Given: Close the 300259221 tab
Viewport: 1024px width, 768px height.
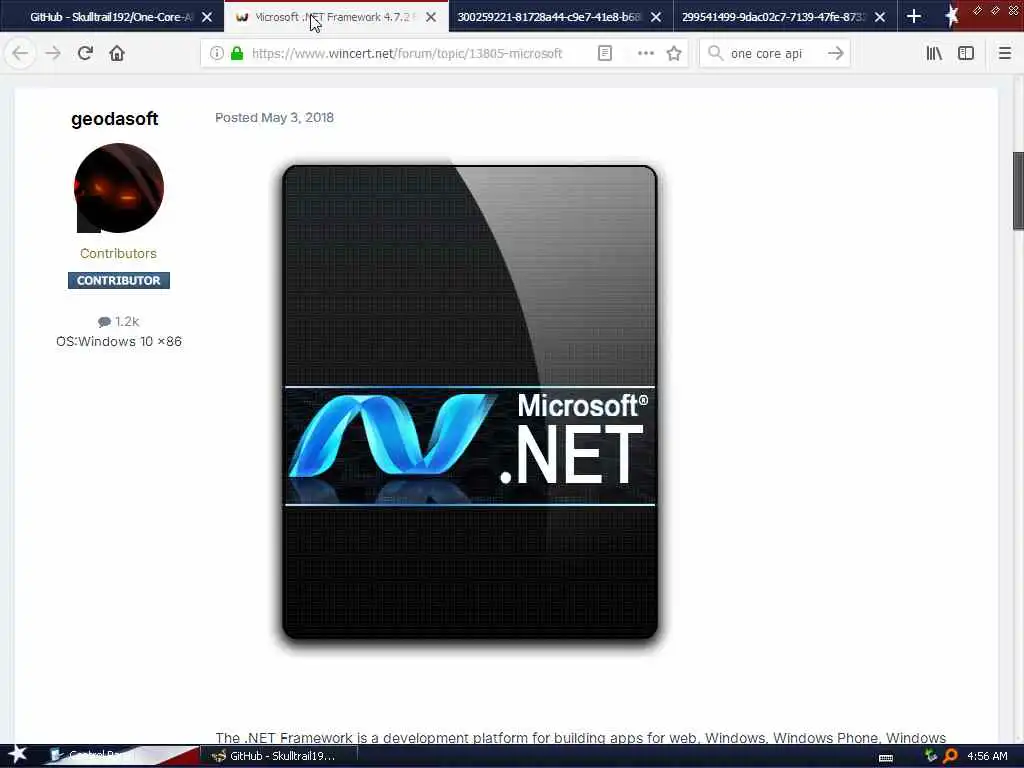Looking at the screenshot, I should click(x=656, y=17).
